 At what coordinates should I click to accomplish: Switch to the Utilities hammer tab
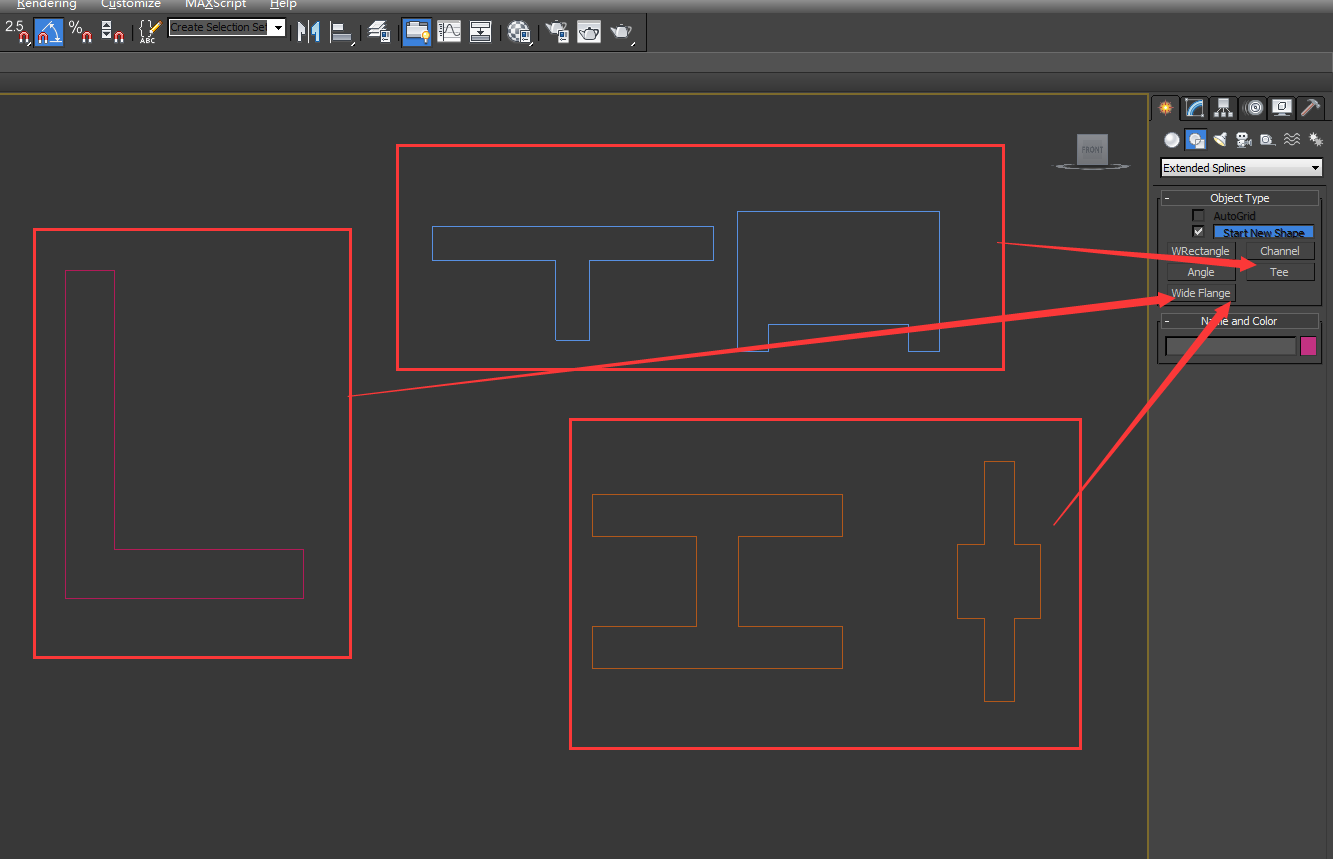1311,108
